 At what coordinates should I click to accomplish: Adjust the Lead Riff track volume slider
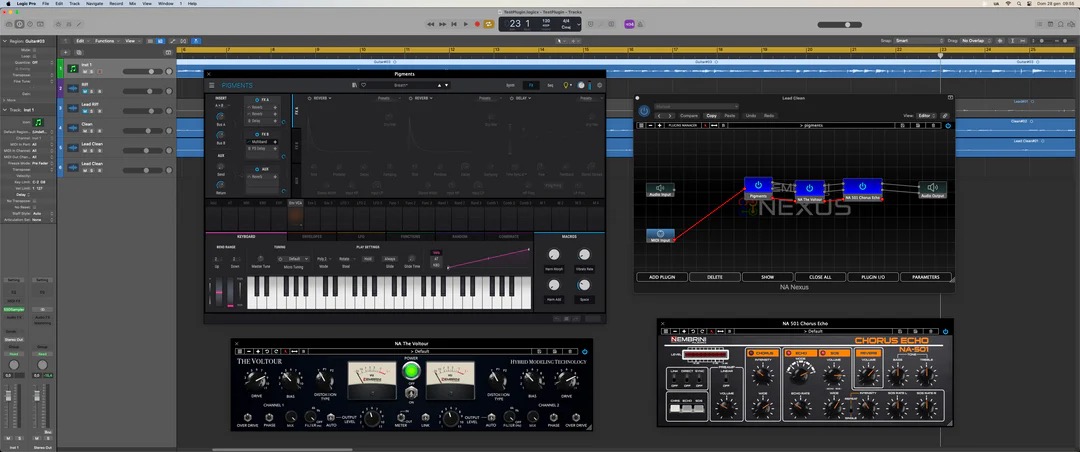[143, 111]
